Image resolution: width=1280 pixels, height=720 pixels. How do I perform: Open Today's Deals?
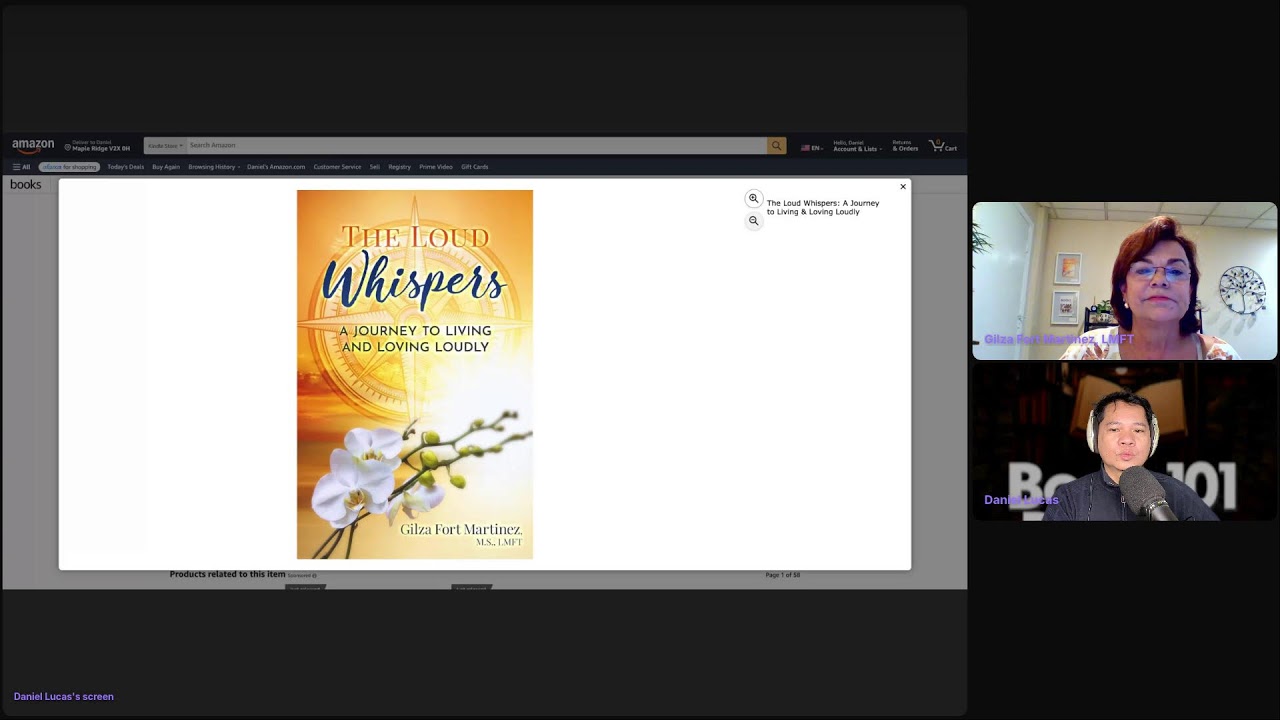pos(126,167)
